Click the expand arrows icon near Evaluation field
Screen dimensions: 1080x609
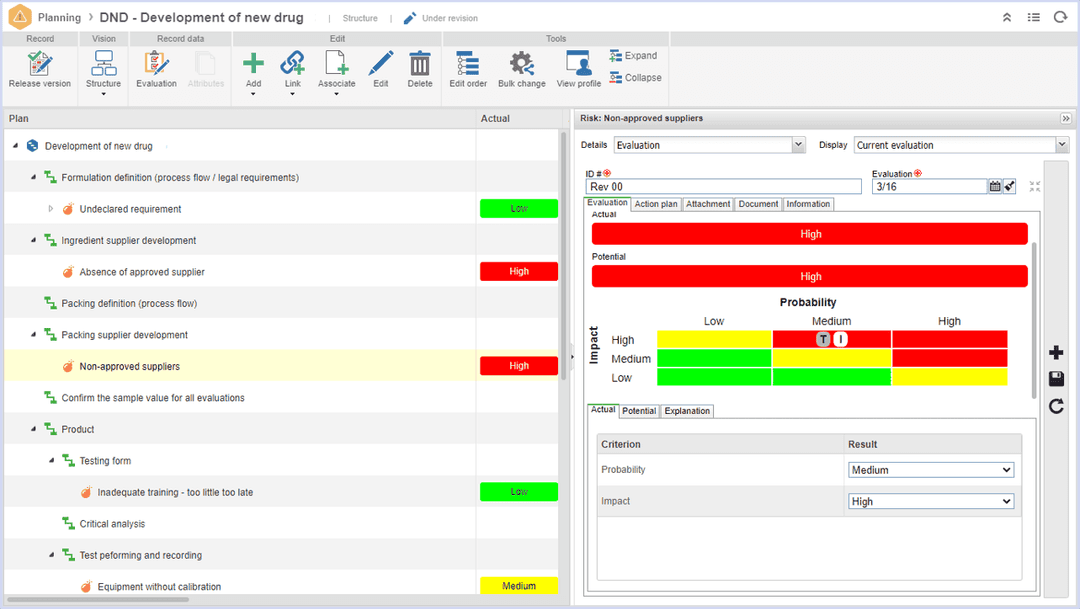pyautogui.click(x=1035, y=186)
